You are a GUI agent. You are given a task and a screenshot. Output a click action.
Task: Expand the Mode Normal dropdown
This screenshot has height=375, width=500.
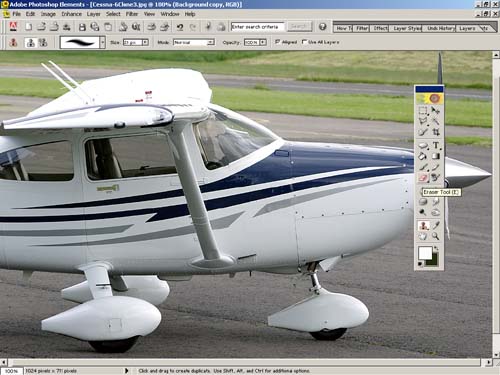coord(210,42)
